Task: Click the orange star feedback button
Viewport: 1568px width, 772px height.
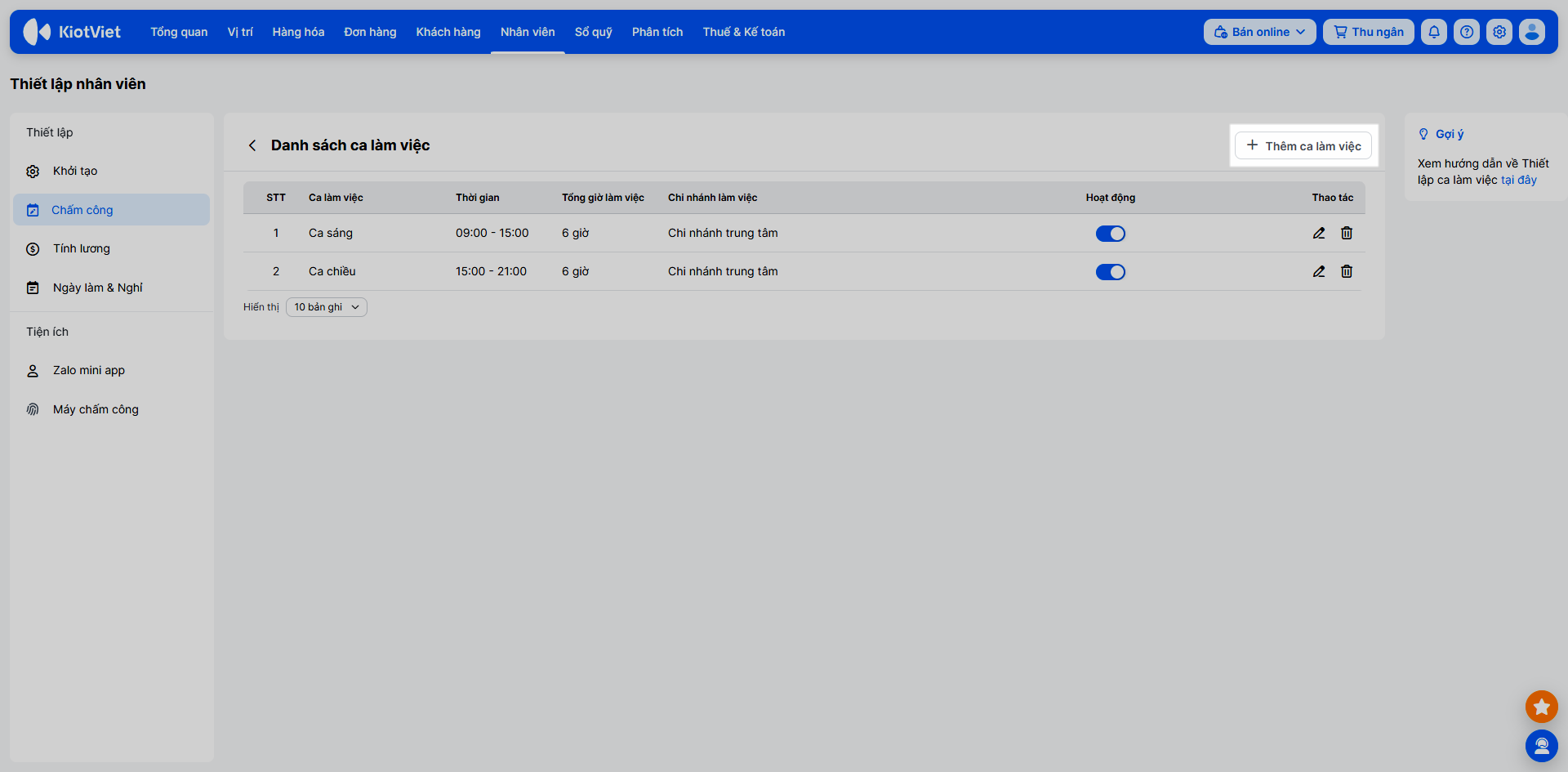Action: pyautogui.click(x=1542, y=707)
